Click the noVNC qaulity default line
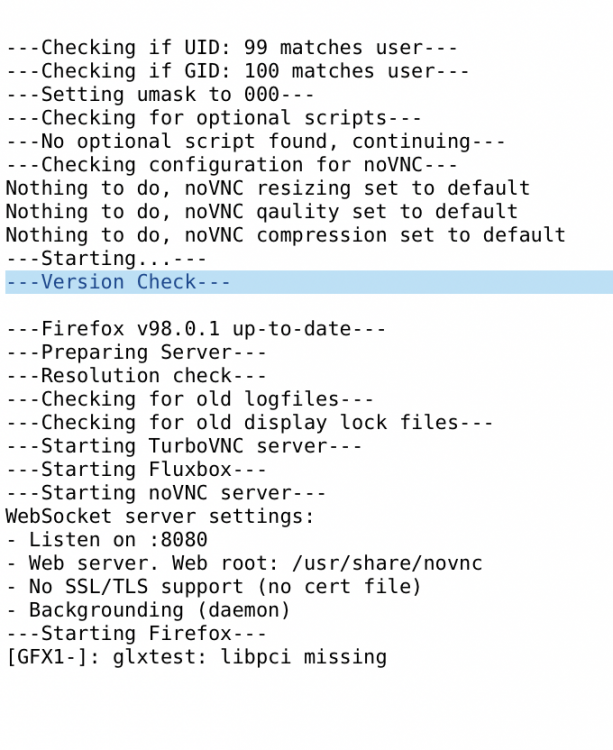This screenshot has height=750, width=613. click(x=262, y=211)
